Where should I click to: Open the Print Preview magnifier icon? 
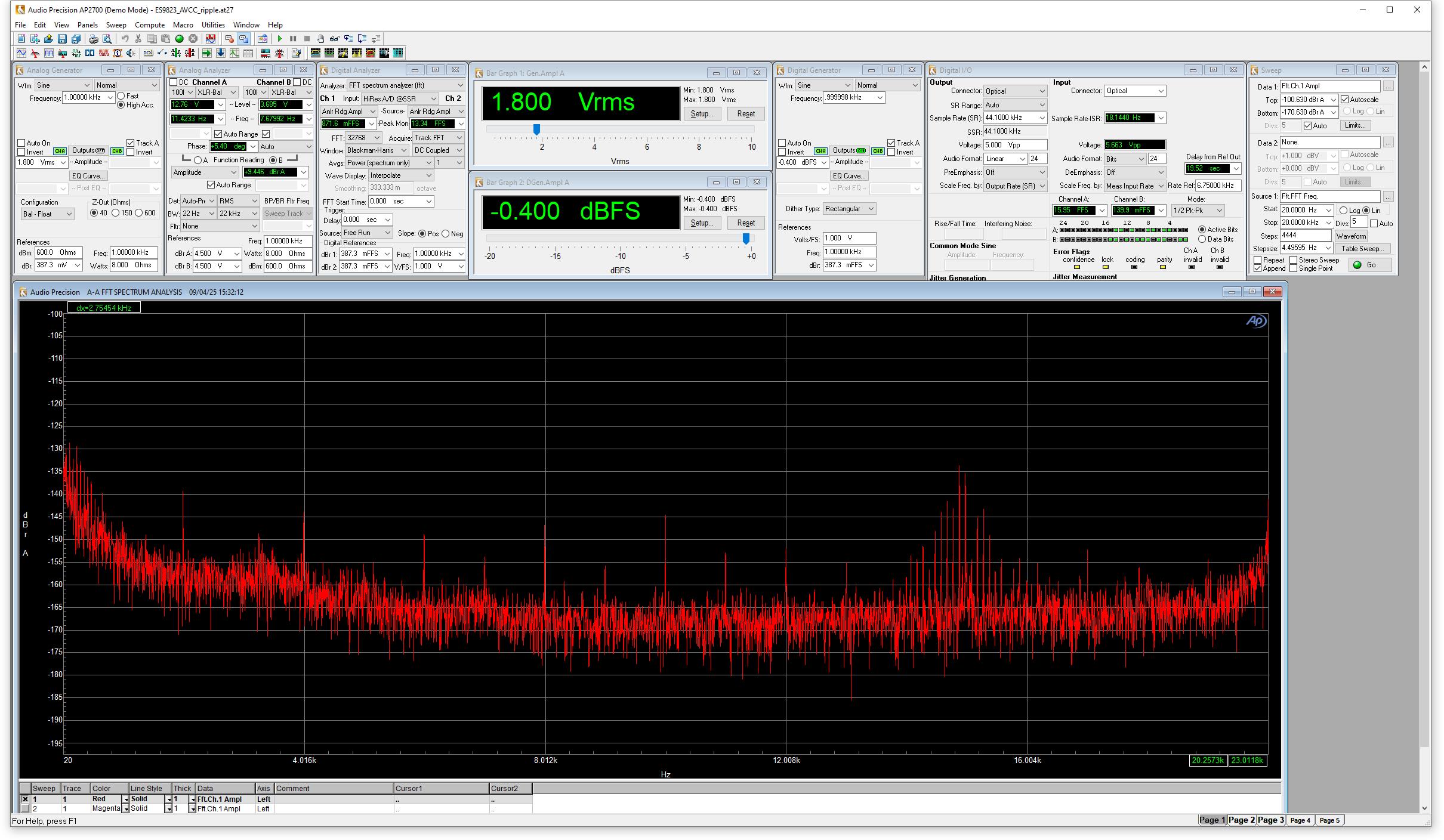coord(107,39)
